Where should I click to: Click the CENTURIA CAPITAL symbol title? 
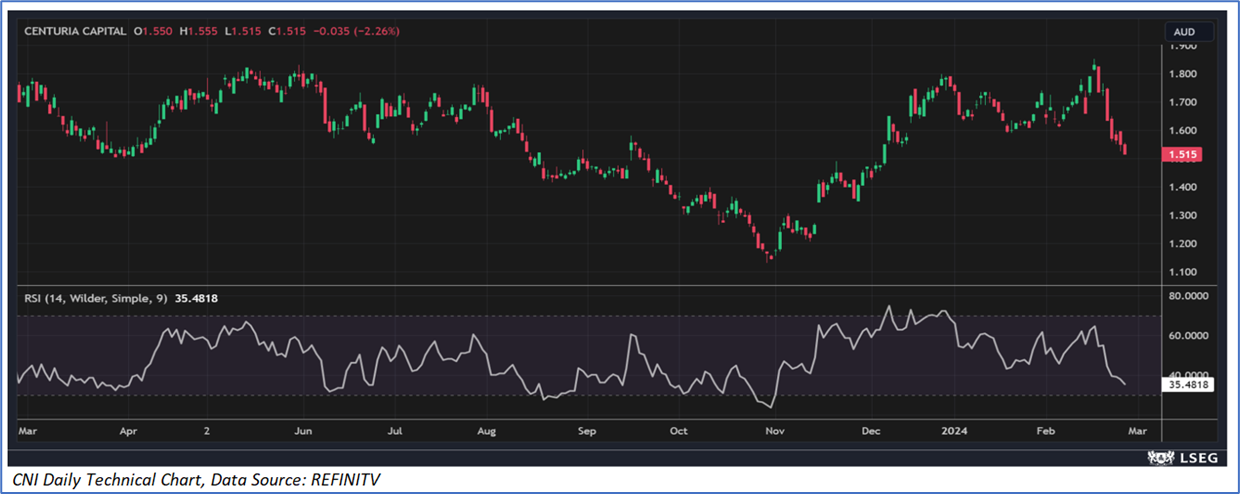(76, 32)
